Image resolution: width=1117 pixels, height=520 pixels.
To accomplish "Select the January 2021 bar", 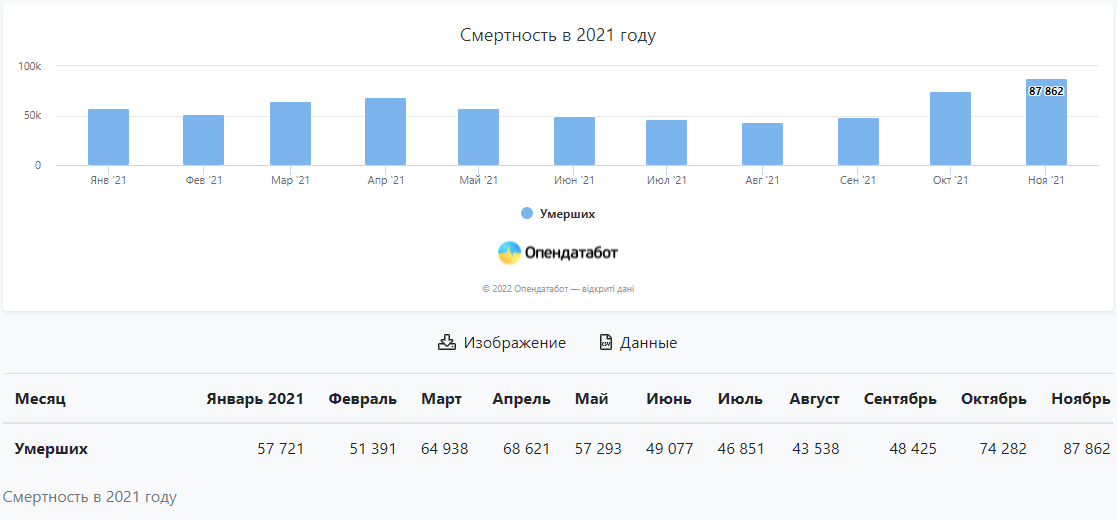I will pos(108,138).
